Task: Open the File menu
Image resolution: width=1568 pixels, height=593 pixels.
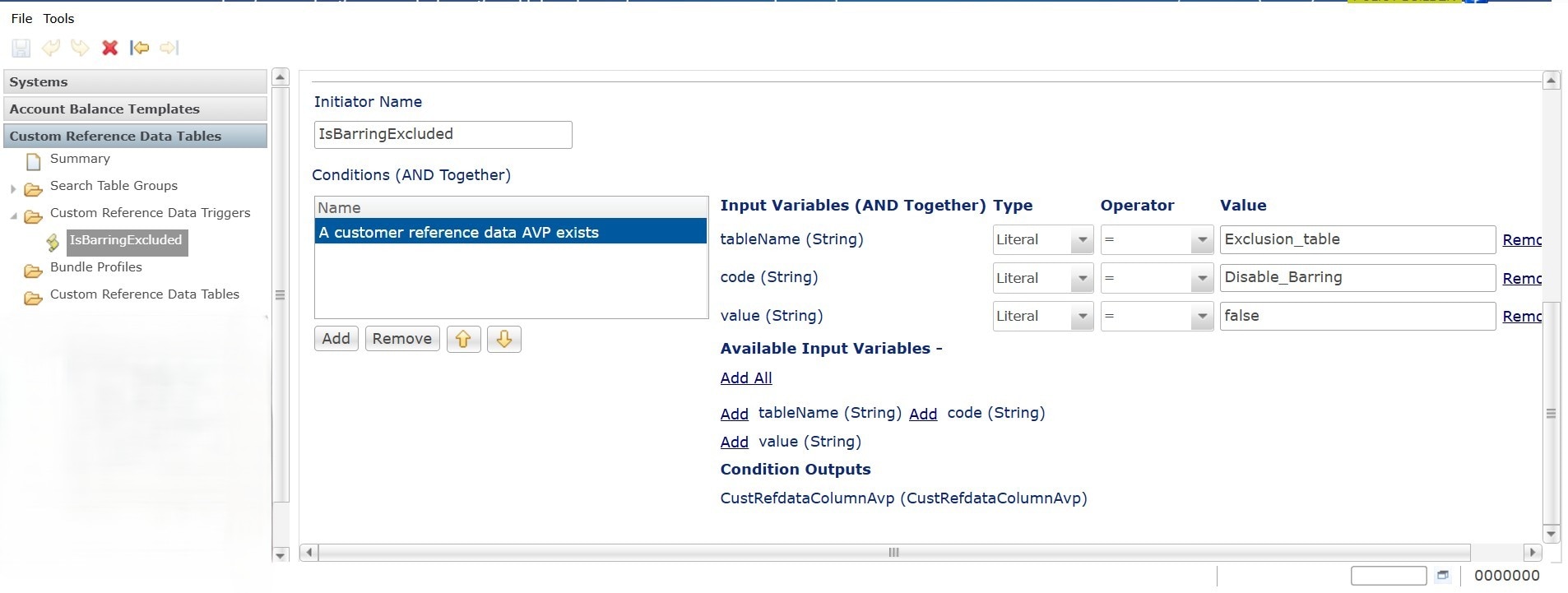Action: 21,18
